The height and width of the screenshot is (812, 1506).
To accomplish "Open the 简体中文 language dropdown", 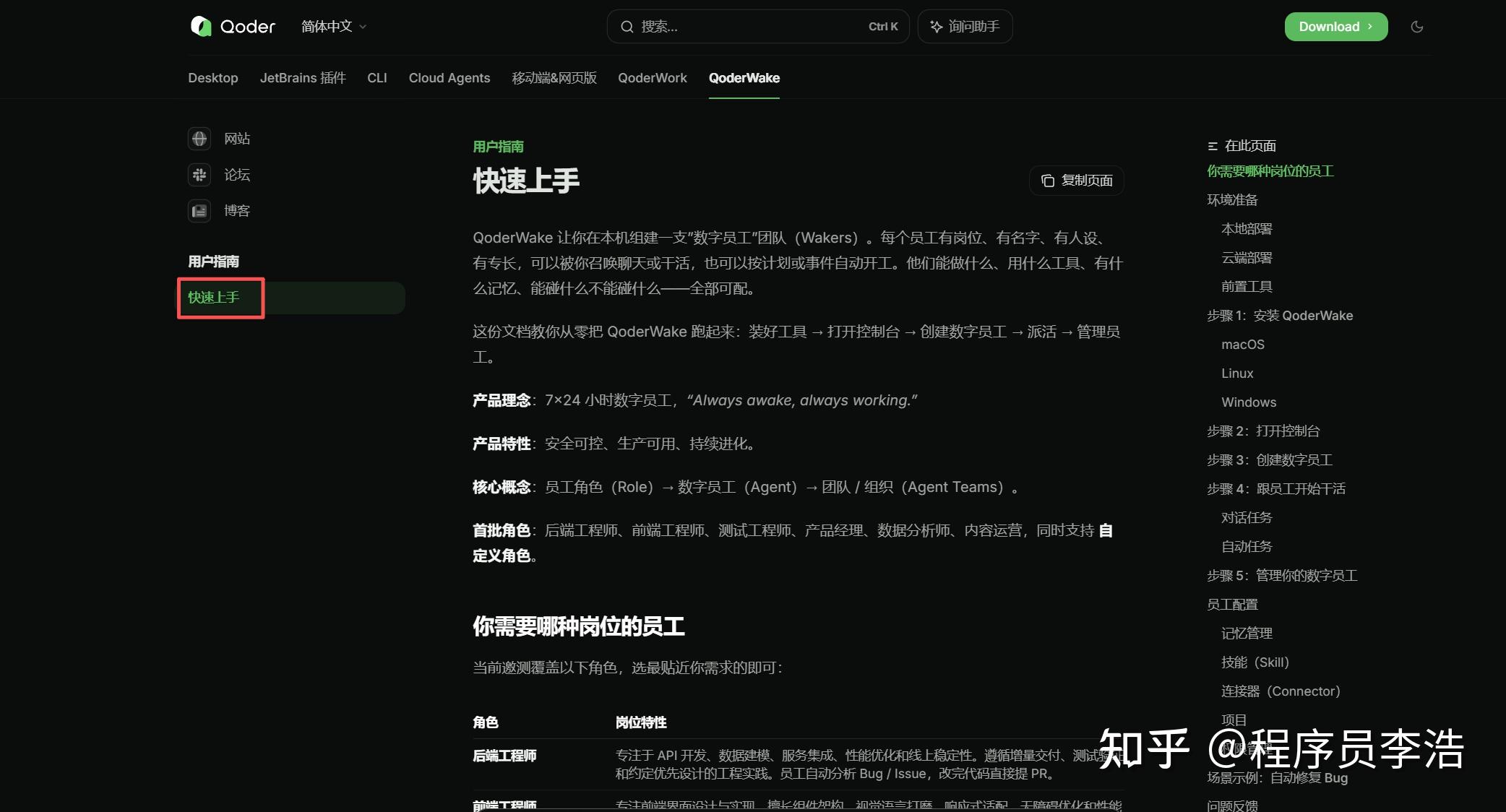I will click(334, 27).
